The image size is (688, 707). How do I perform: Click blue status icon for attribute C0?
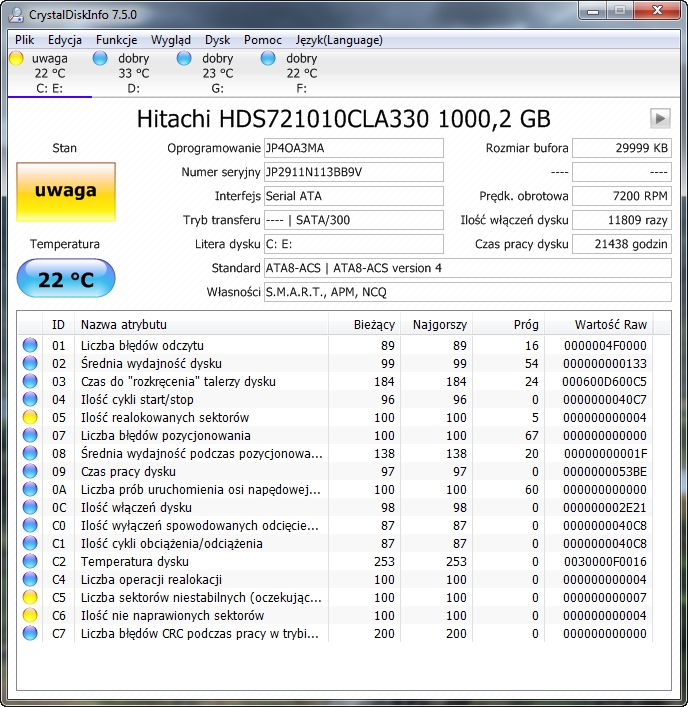click(30, 526)
